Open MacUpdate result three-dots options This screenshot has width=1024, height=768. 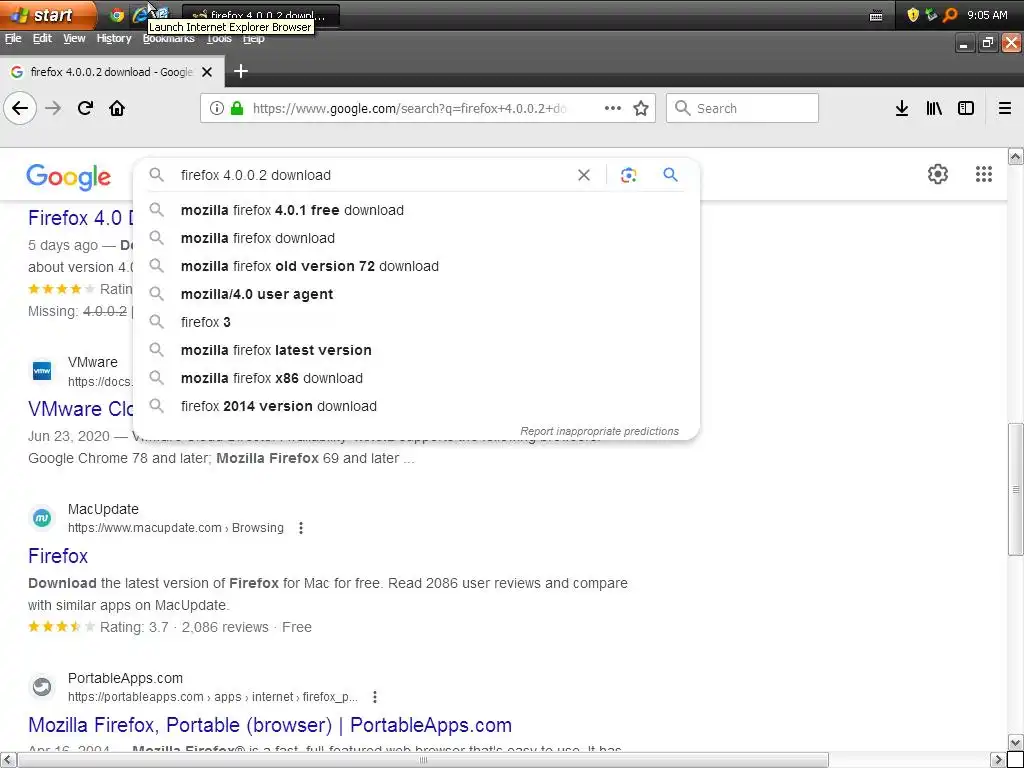coord(300,528)
